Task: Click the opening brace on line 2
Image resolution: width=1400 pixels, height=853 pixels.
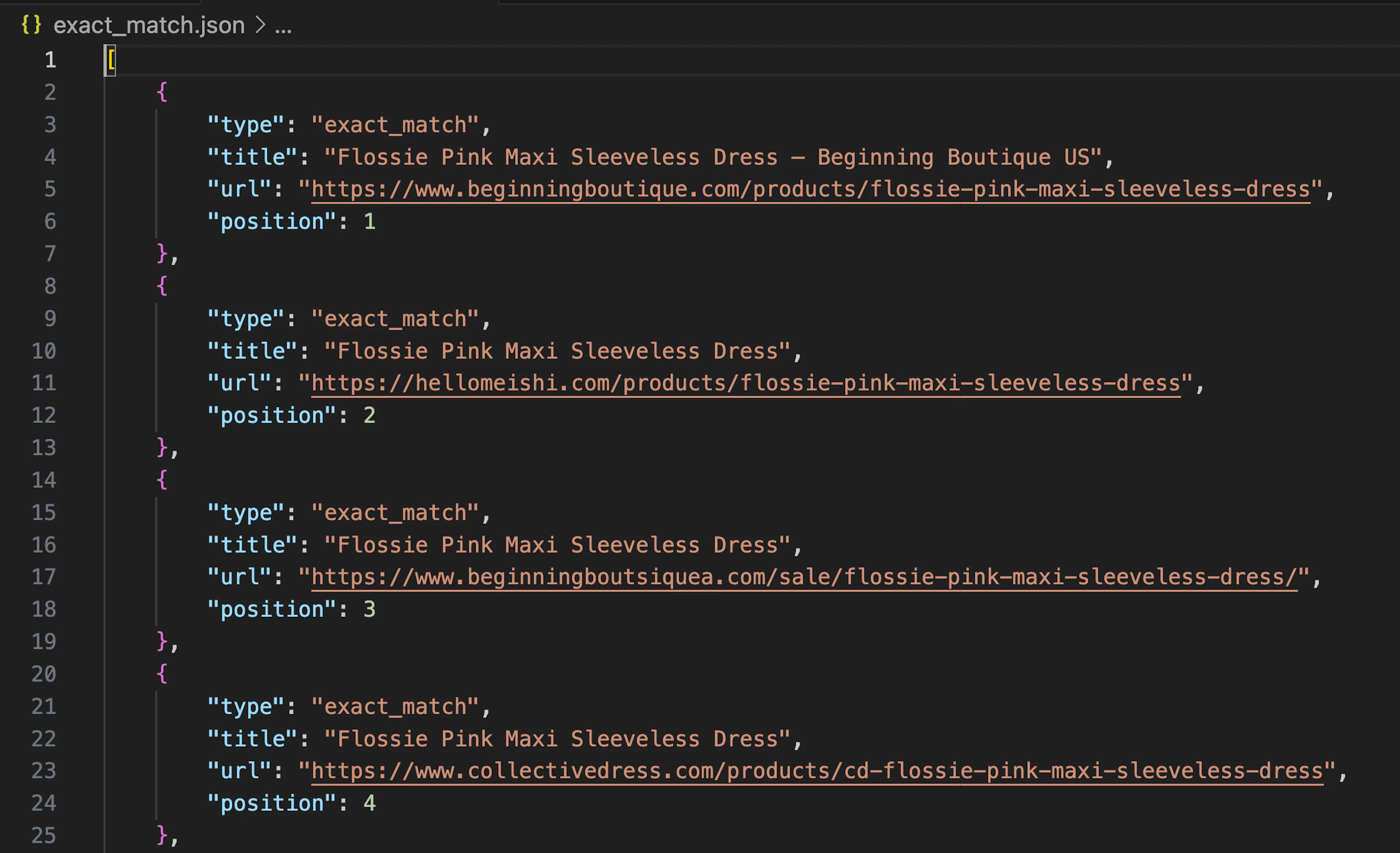Action: (162, 92)
